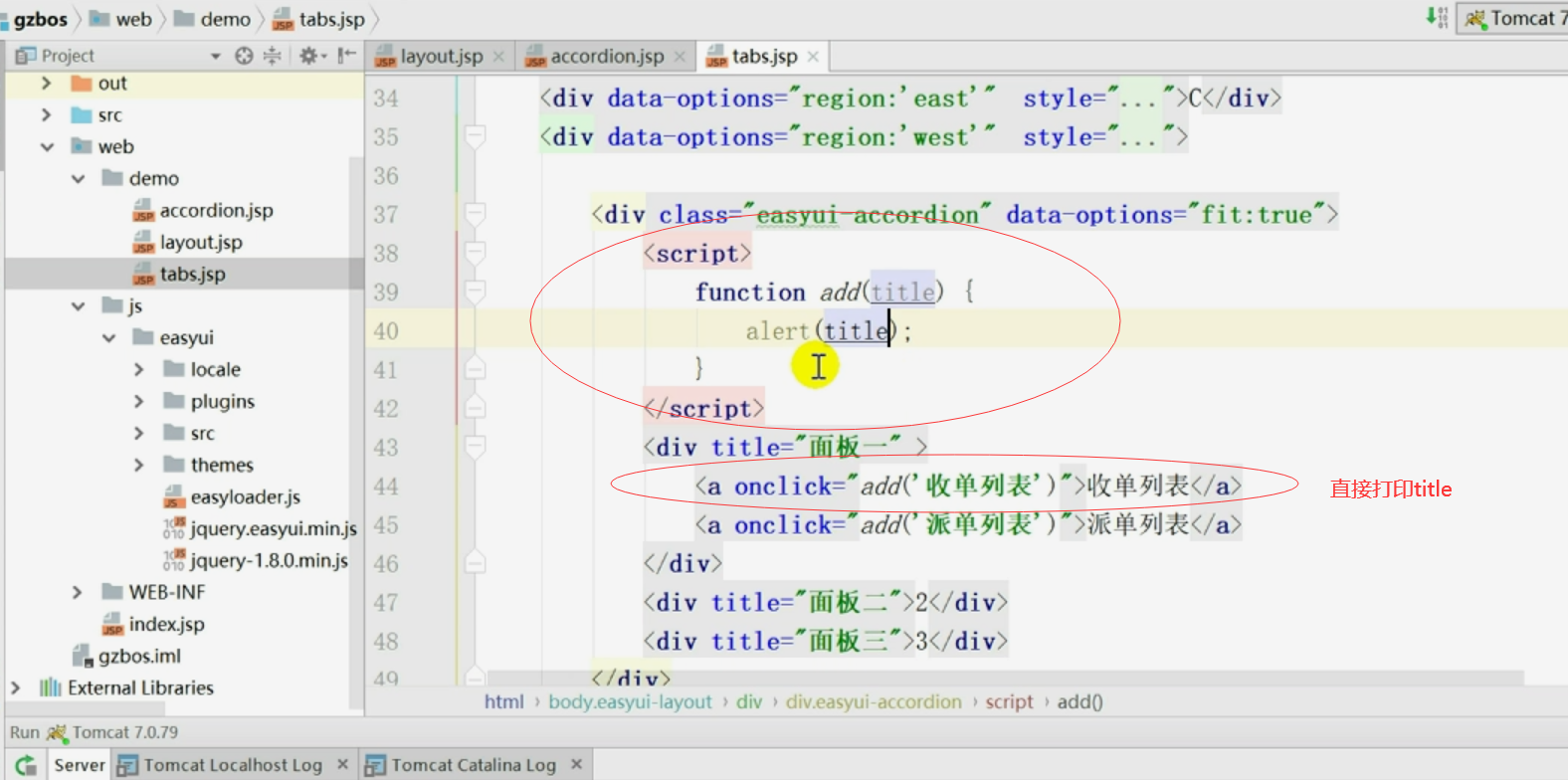Click line number 44 in the gutter
The height and width of the screenshot is (780, 1568).
(386, 486)
